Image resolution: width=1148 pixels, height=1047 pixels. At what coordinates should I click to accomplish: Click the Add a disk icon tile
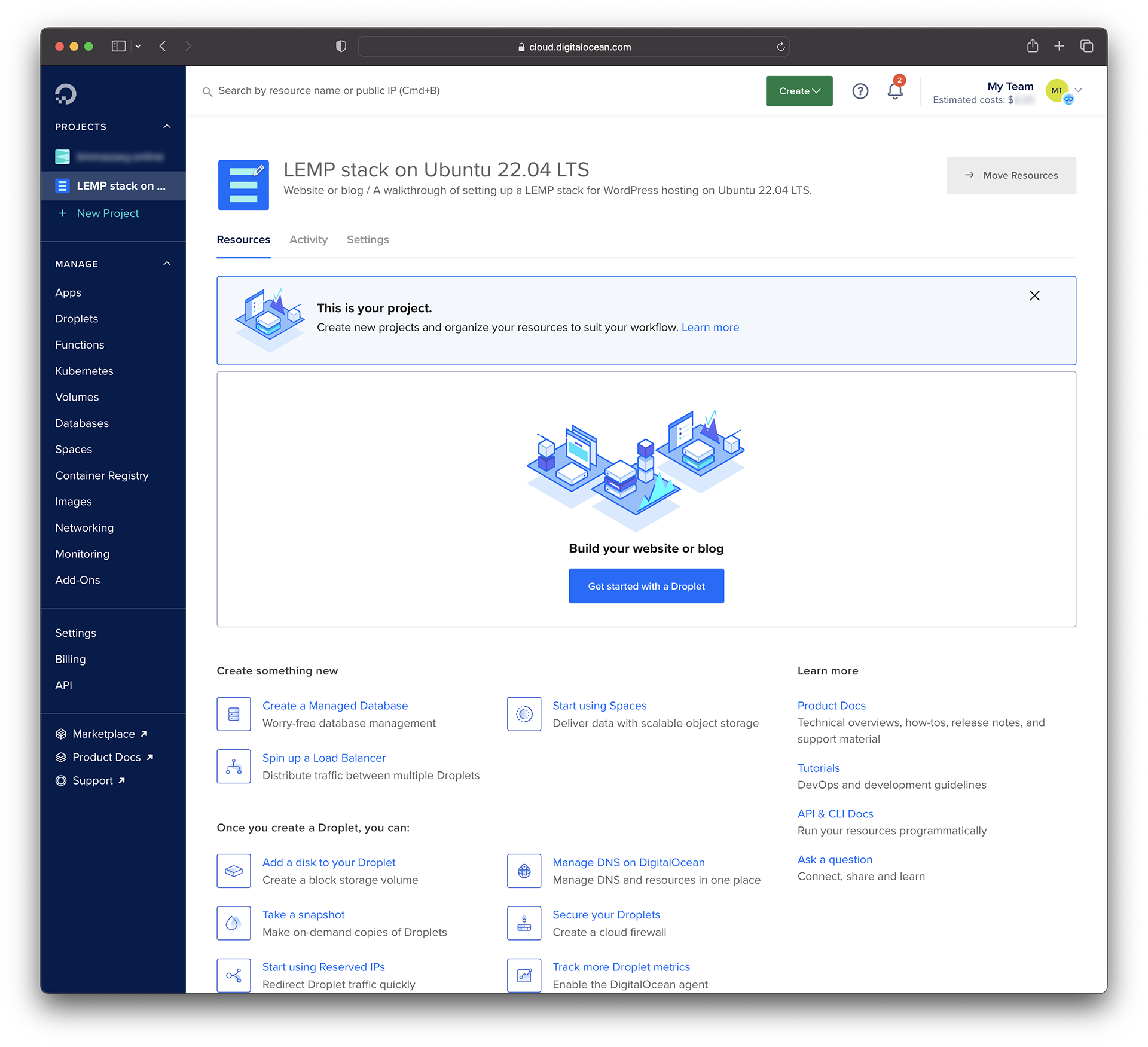click(x=234, y=871)
